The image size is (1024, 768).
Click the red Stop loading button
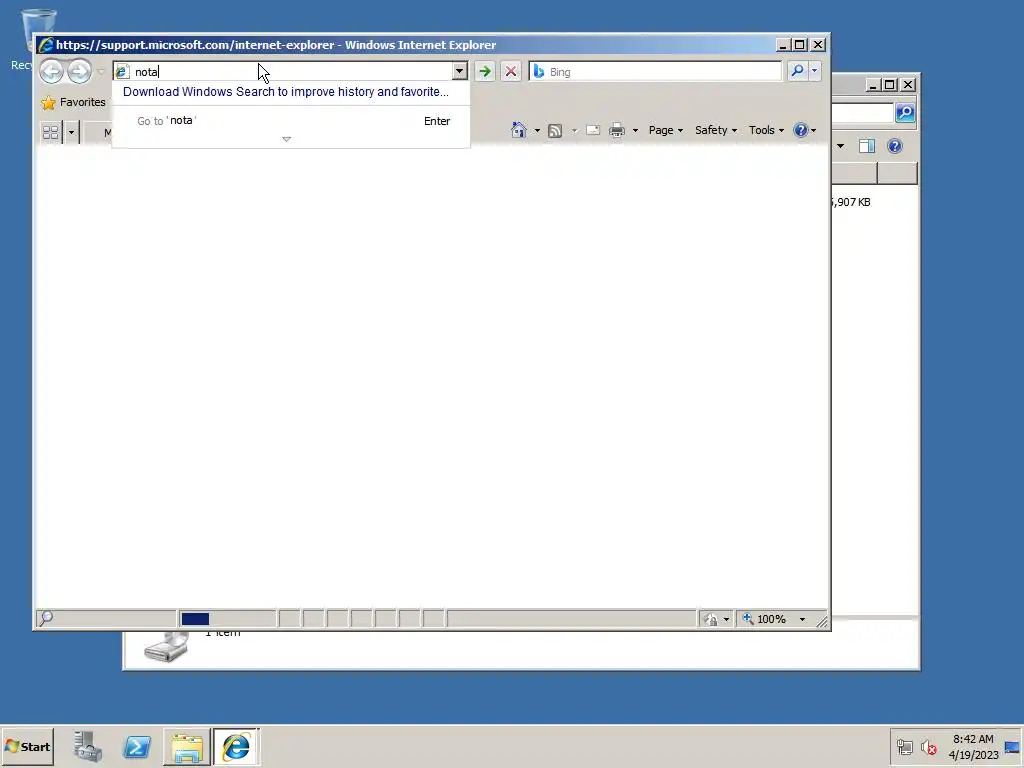tap(511, 71)
